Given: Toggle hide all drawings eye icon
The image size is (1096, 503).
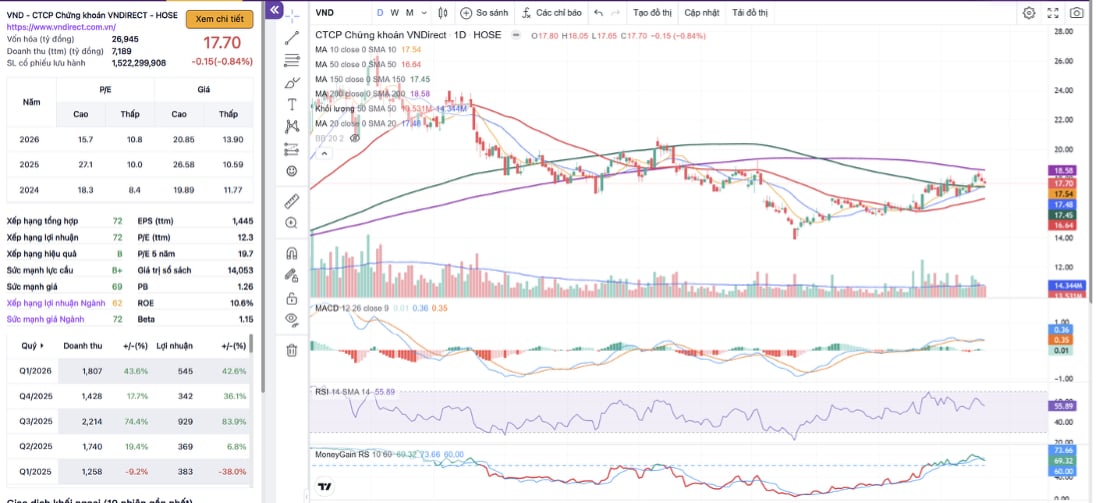Looking at the screenshot, I should pyautogui.click(x=292, y=320).
